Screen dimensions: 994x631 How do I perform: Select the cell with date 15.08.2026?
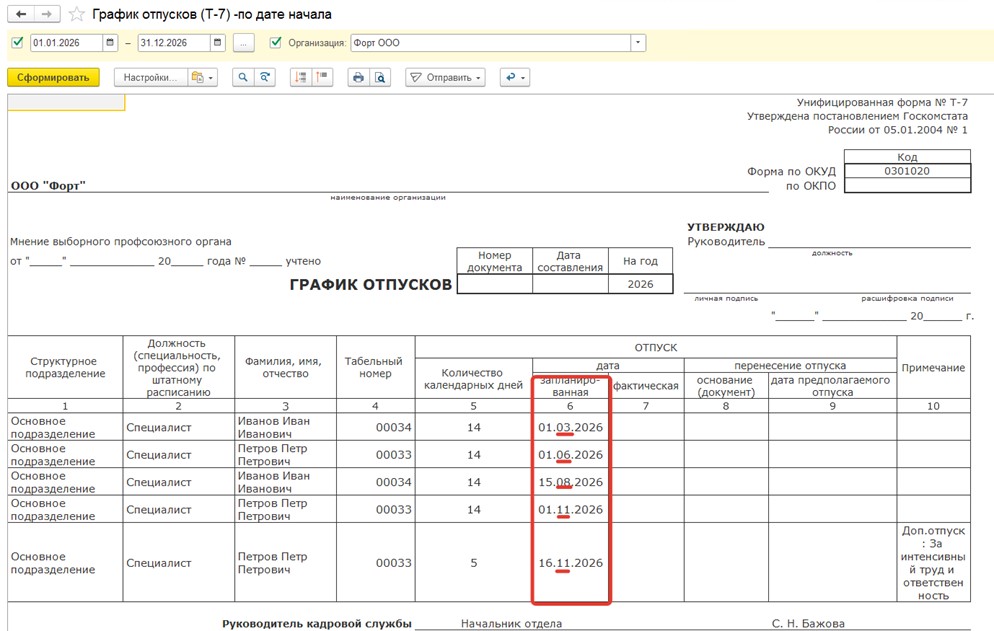pos(570,482)
